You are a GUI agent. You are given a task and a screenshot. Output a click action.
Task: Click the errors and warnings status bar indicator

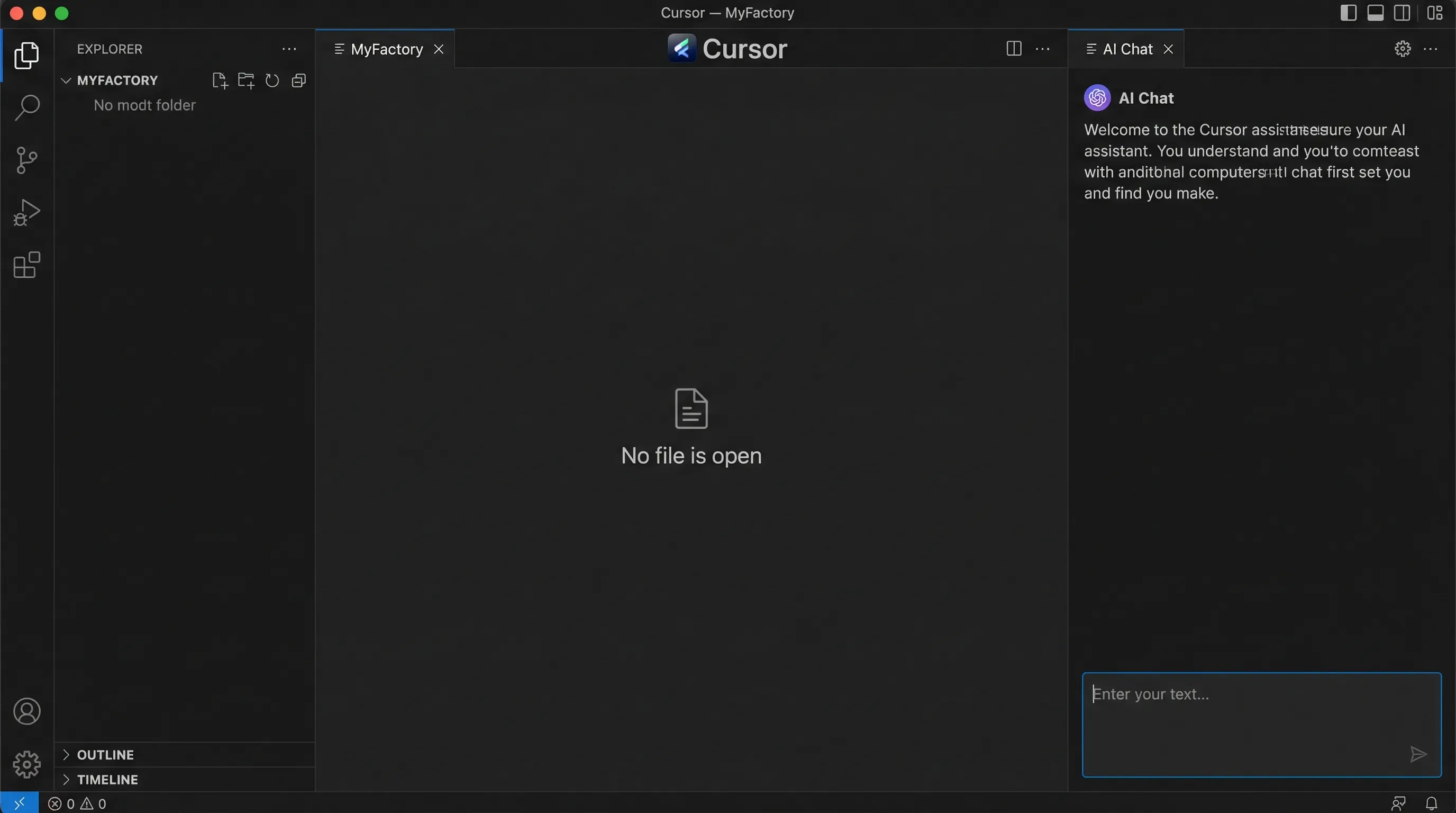[77, 803]
